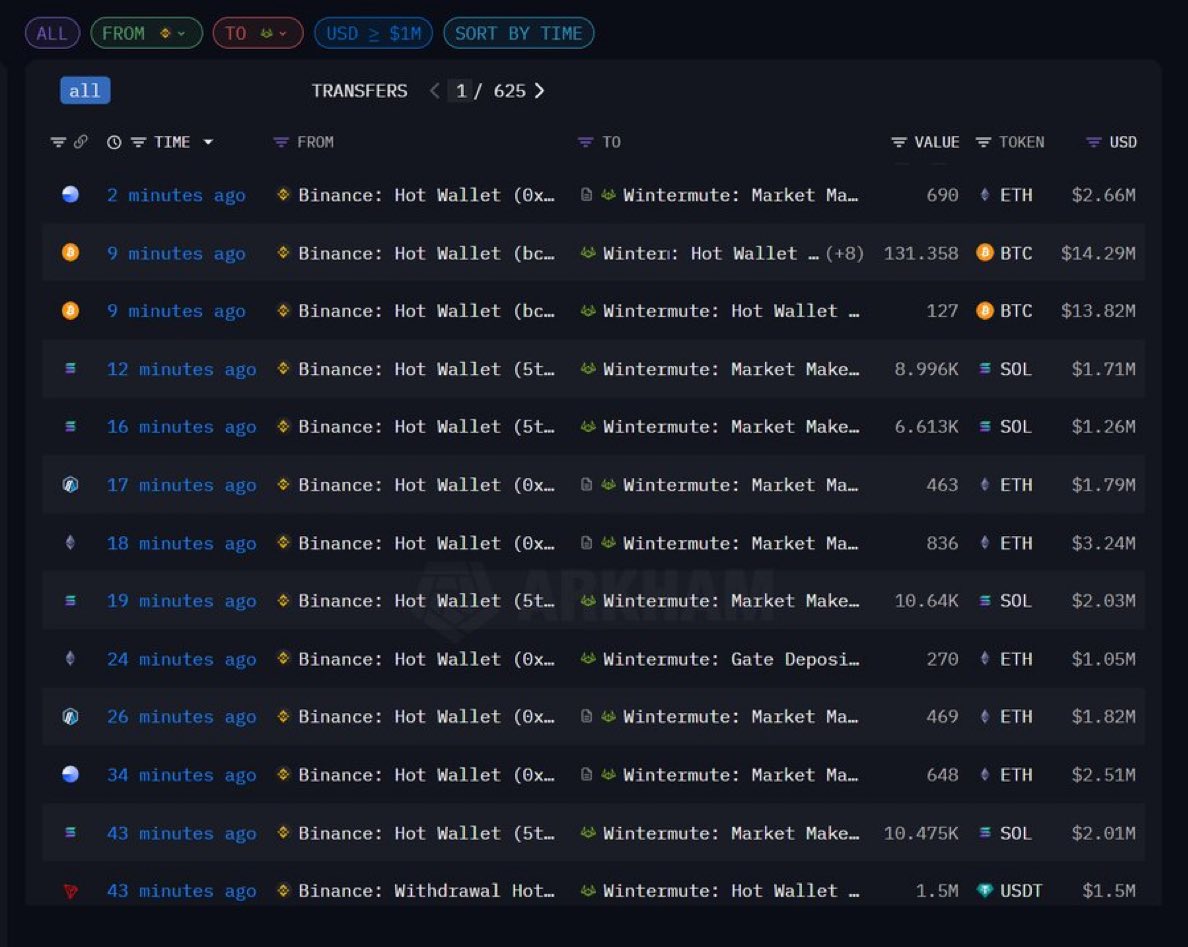Open the '12 minutes ago' transaction link

pyautogui.click(x=181, y=370)
